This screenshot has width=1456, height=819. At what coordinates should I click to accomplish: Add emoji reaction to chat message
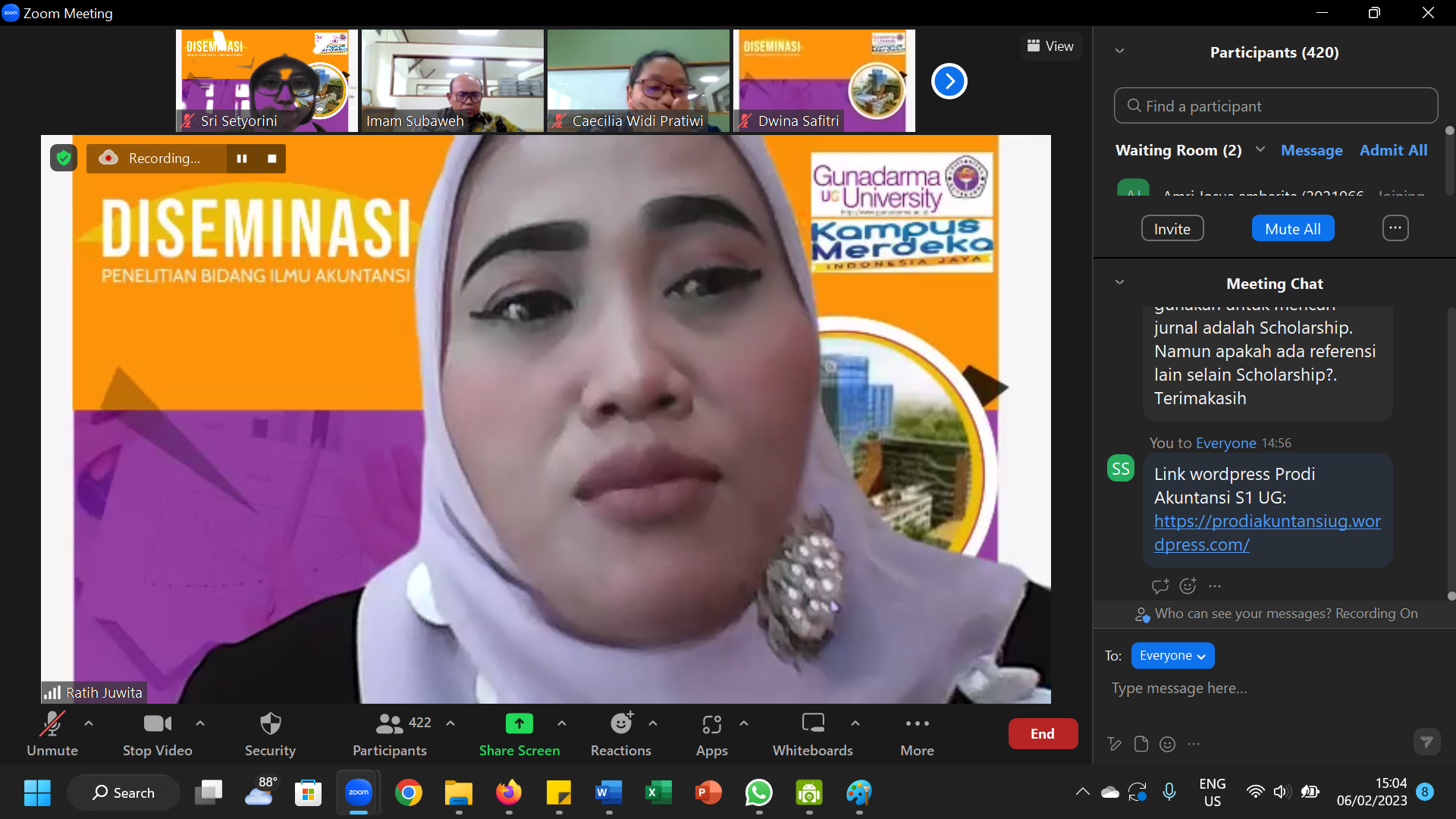tap(1188, 585)
